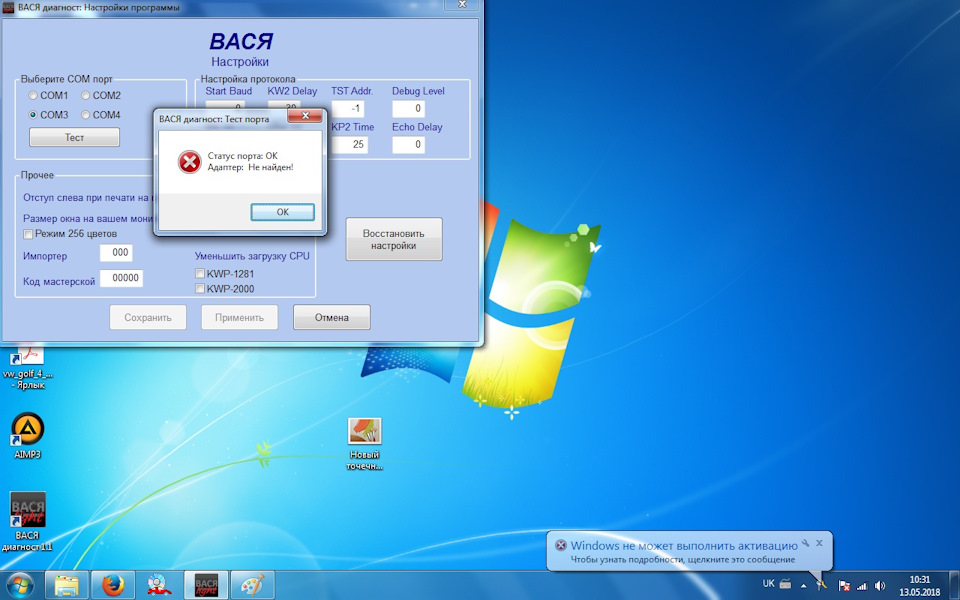Click the Код мастерской input field
Screen dimensions: 960x600
click(121, 278)
